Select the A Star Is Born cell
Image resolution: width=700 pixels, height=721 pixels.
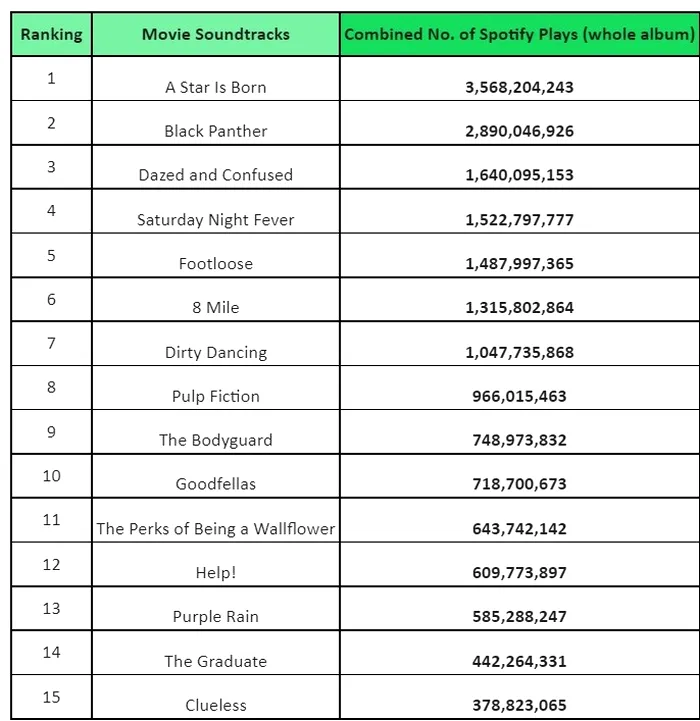point(215,87)
